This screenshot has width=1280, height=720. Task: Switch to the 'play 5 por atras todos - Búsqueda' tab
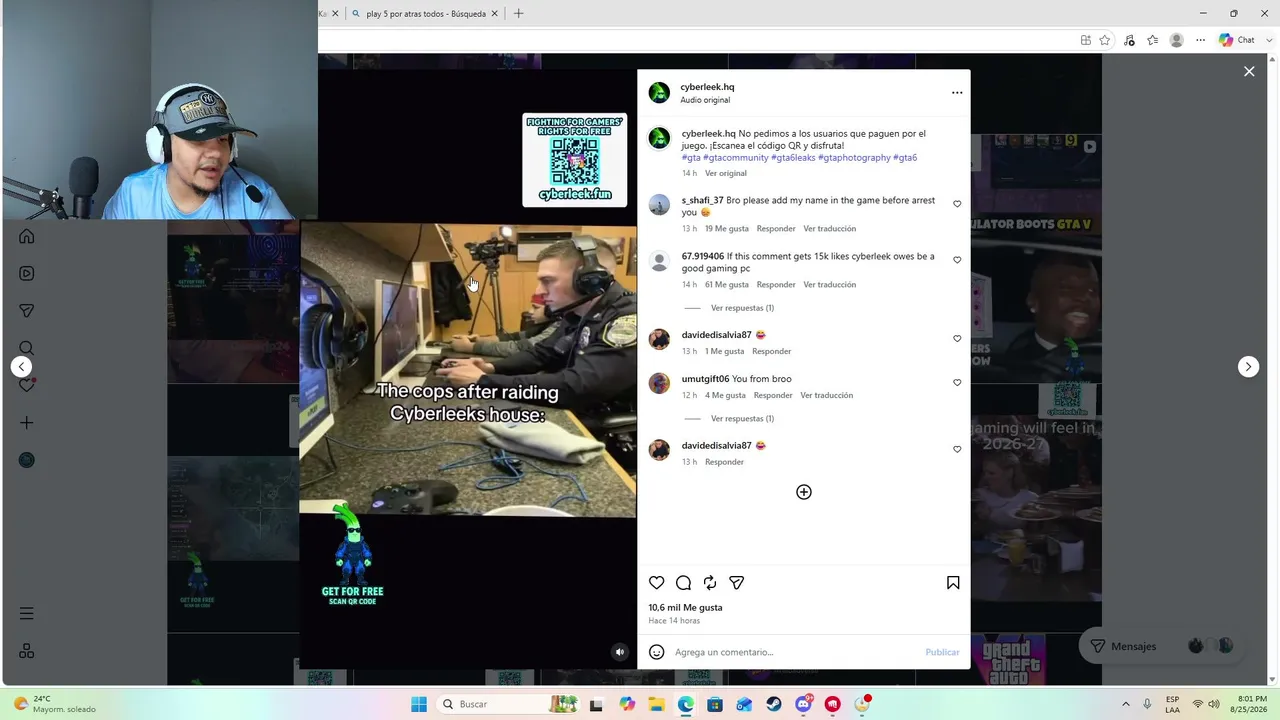[x=426, y=14]
